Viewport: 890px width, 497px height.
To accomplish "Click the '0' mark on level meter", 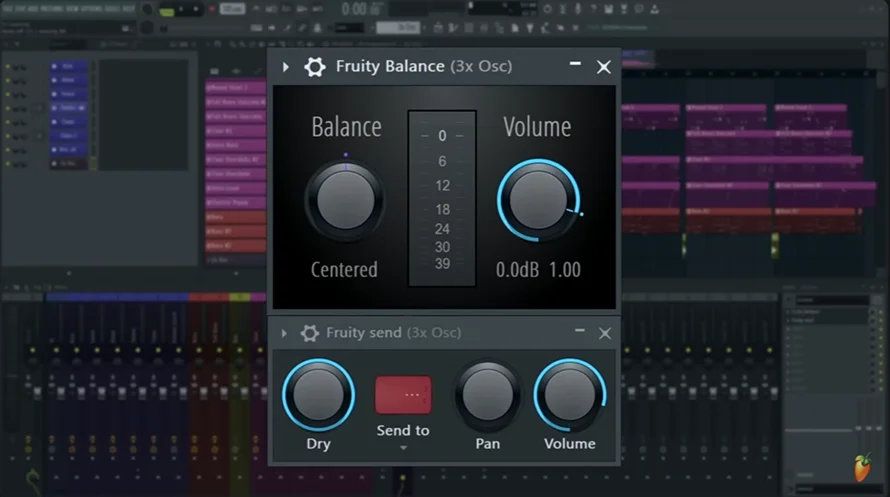I will 442,136.
